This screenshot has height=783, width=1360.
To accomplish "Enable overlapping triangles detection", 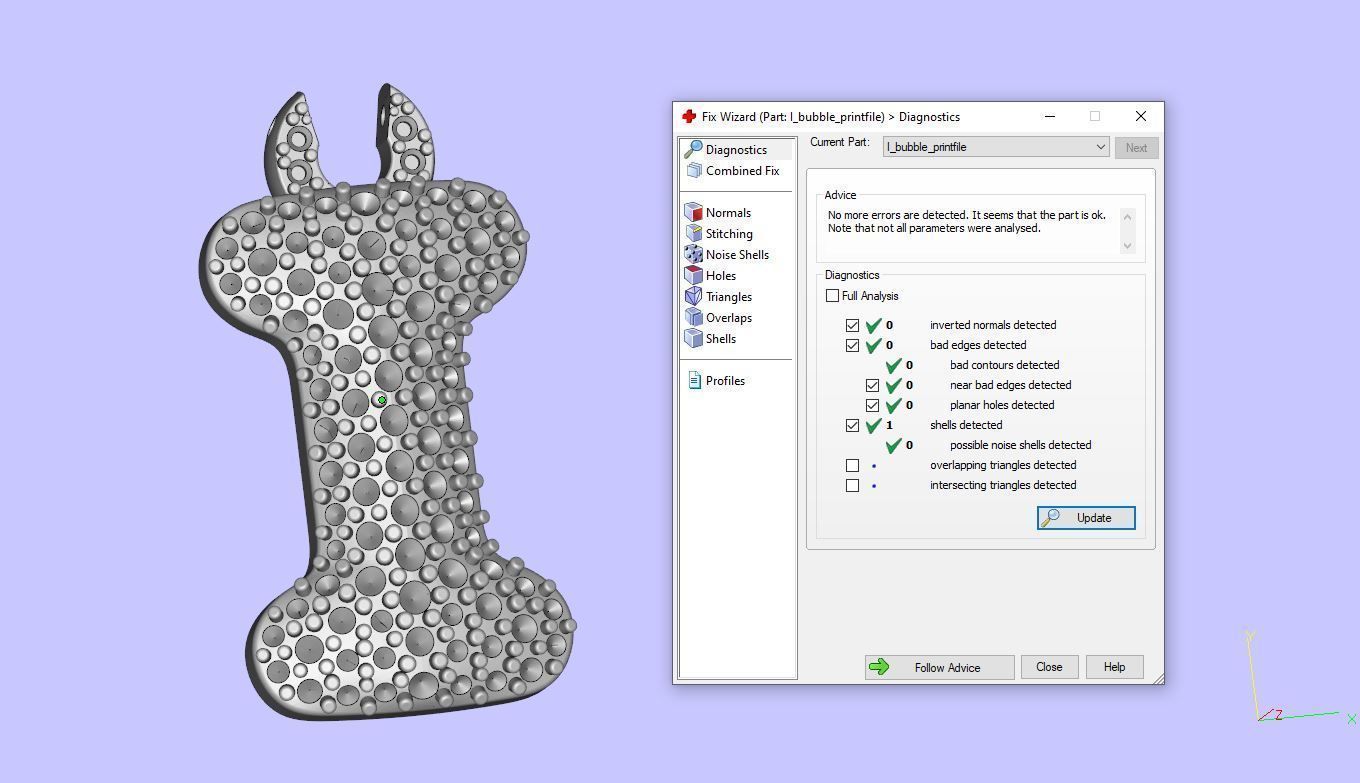I will [x=852, y=465].
